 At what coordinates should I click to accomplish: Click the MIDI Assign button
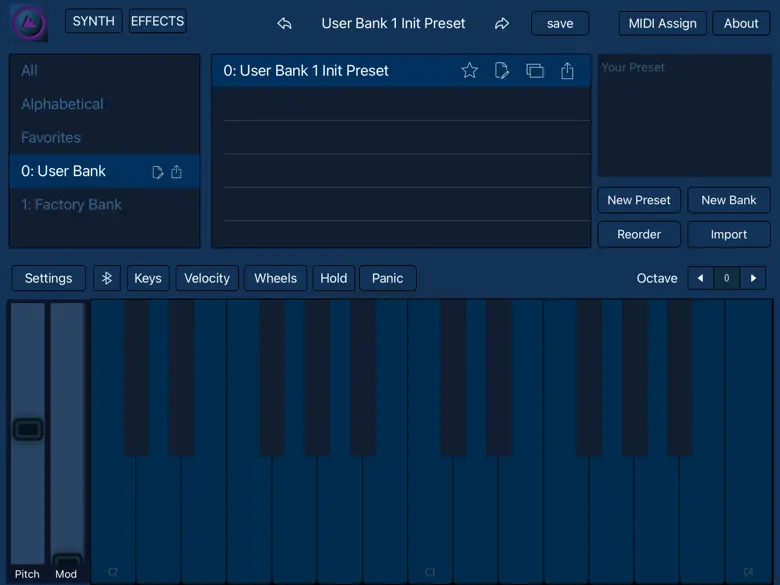pyautogui.click(x=662, y=23)
